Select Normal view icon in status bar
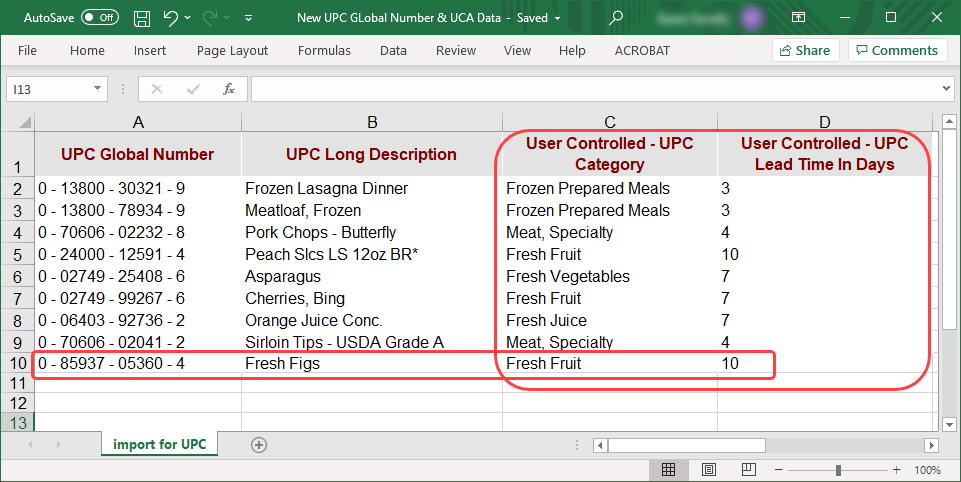Viewport: 961px width, 482px height. tap(668, 469)
